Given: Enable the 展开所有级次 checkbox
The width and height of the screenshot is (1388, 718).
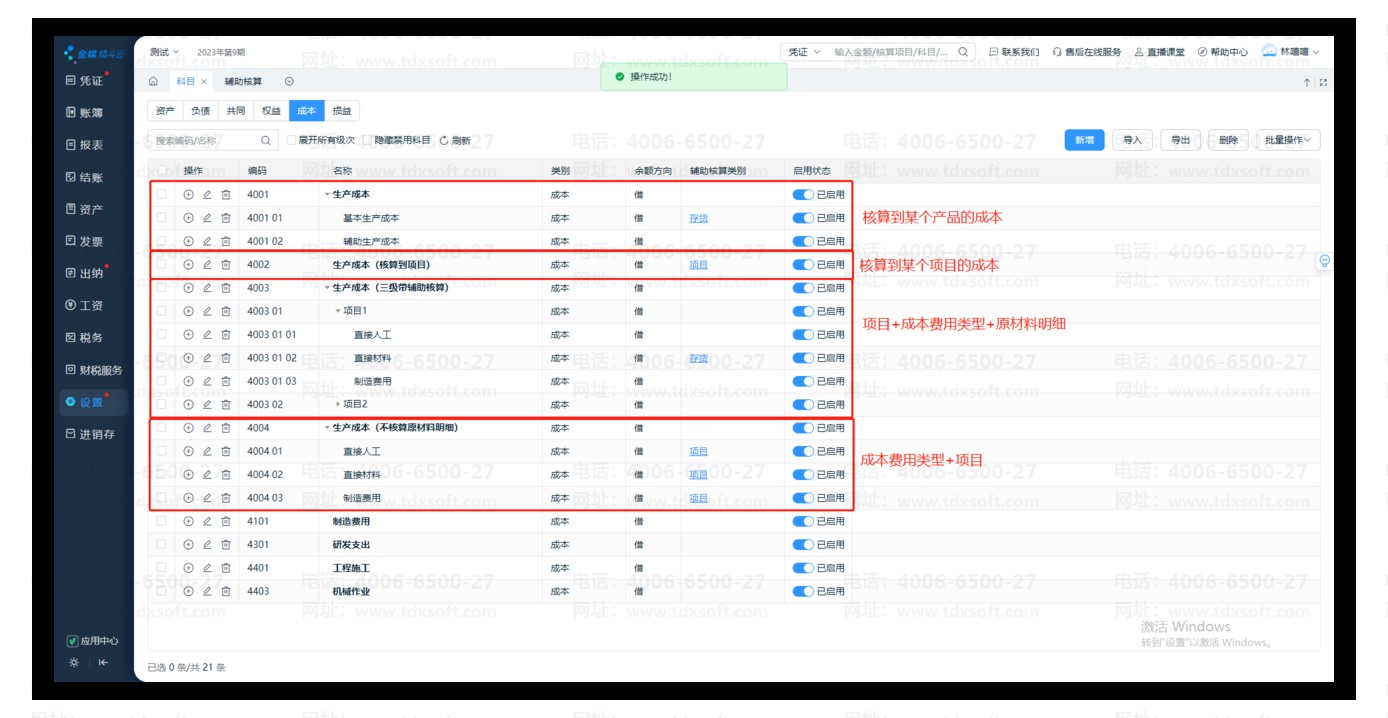Looking at the screenshot, I should [x=292, y=141].
